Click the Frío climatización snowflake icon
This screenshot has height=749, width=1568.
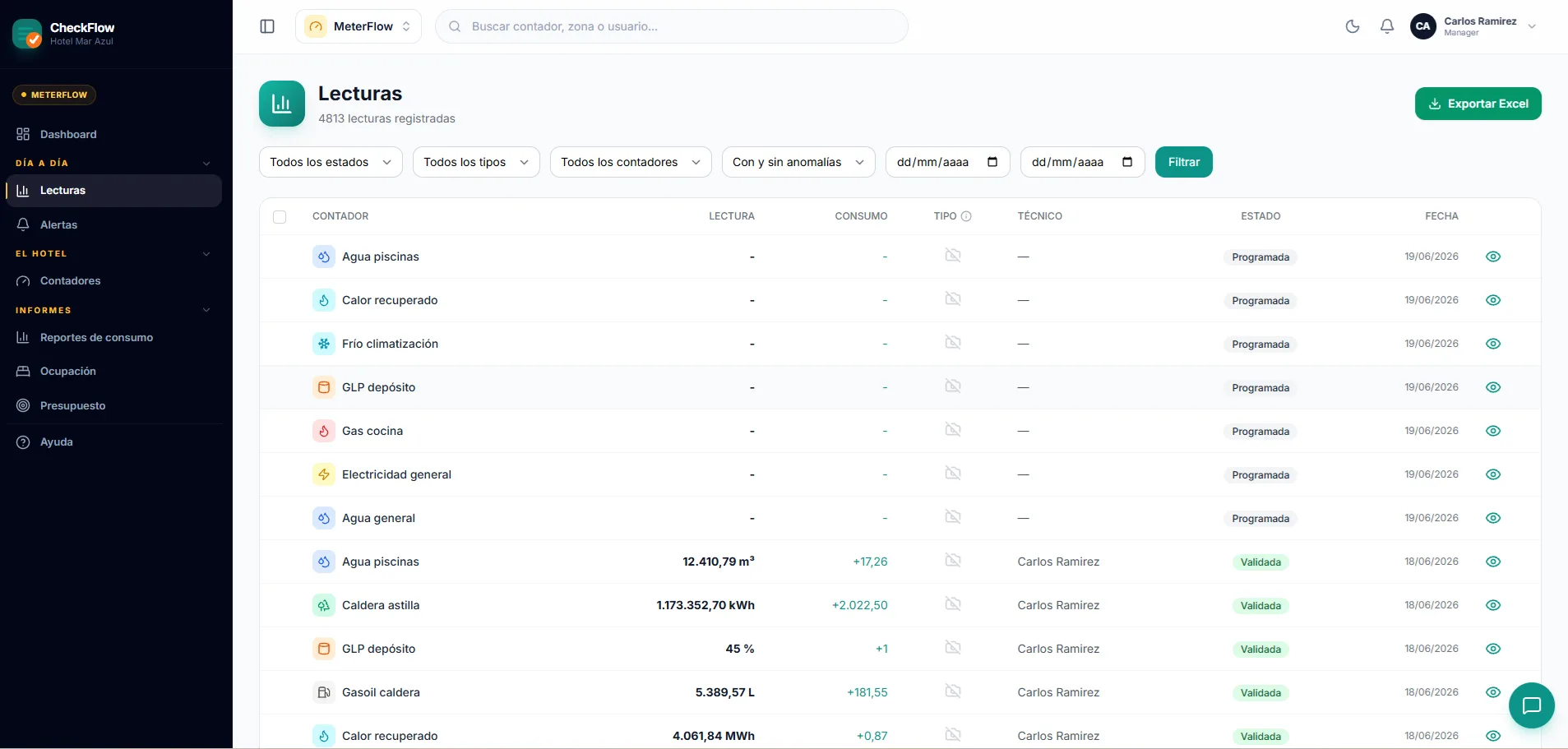pyautogui.click(x=324, y=344)
